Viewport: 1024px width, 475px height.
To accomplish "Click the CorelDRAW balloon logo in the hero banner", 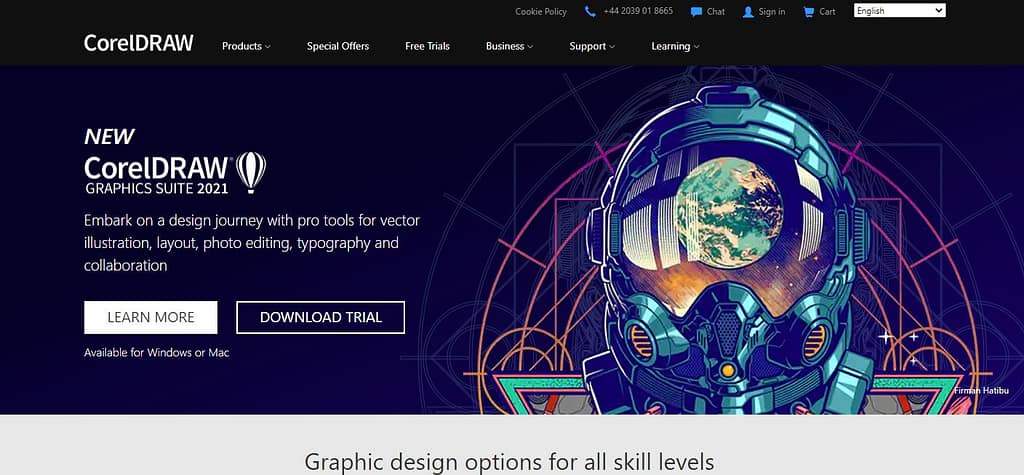I will coord(251,172).
